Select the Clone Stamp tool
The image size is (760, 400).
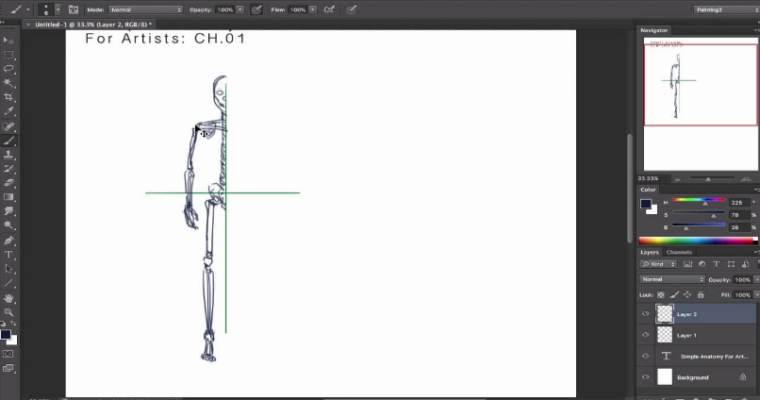coord(8,155)
